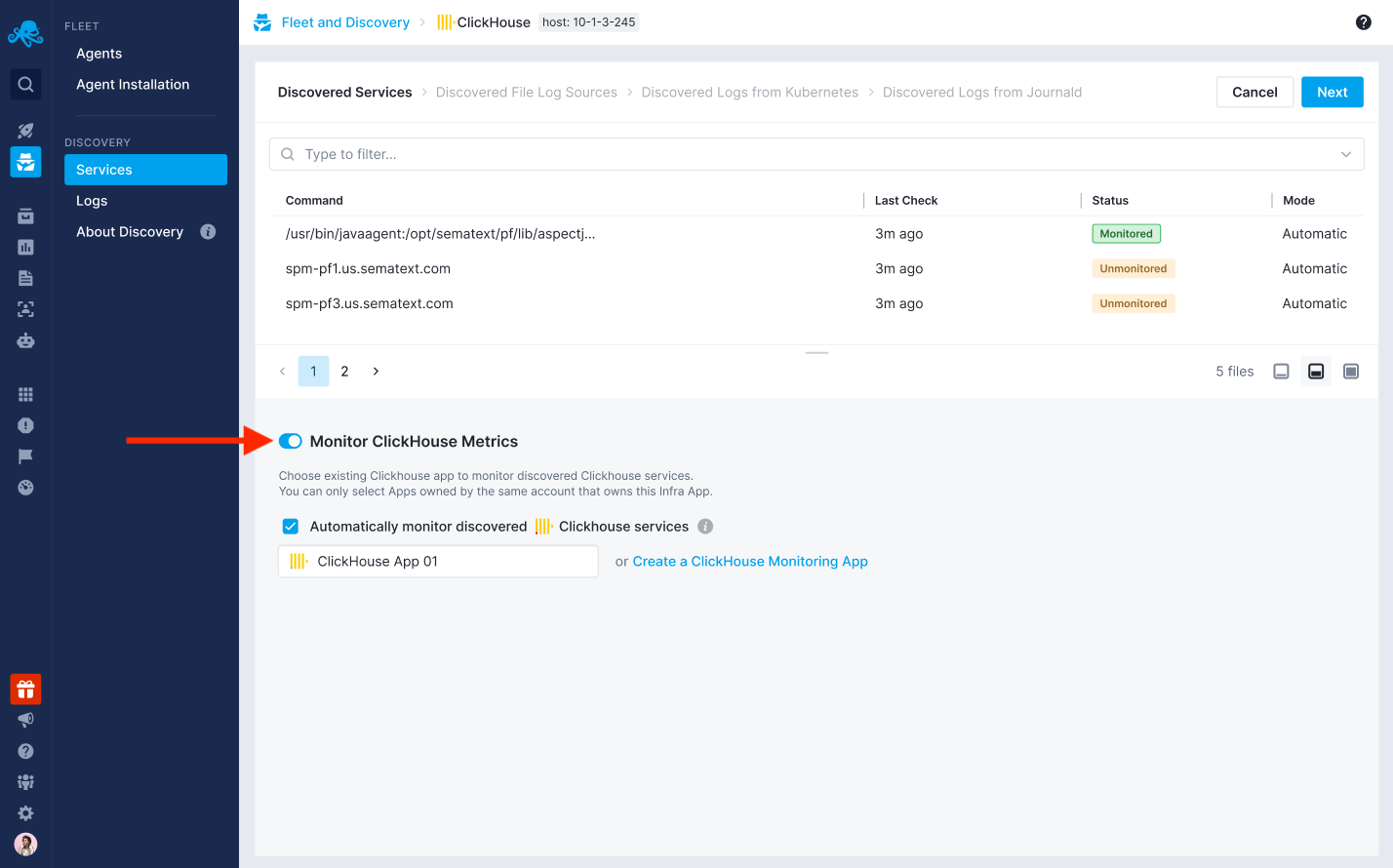Select the spm-pf3.us.sematext.com row
1393x868 pixels.
pyautogui.click(x=816, y=304)
